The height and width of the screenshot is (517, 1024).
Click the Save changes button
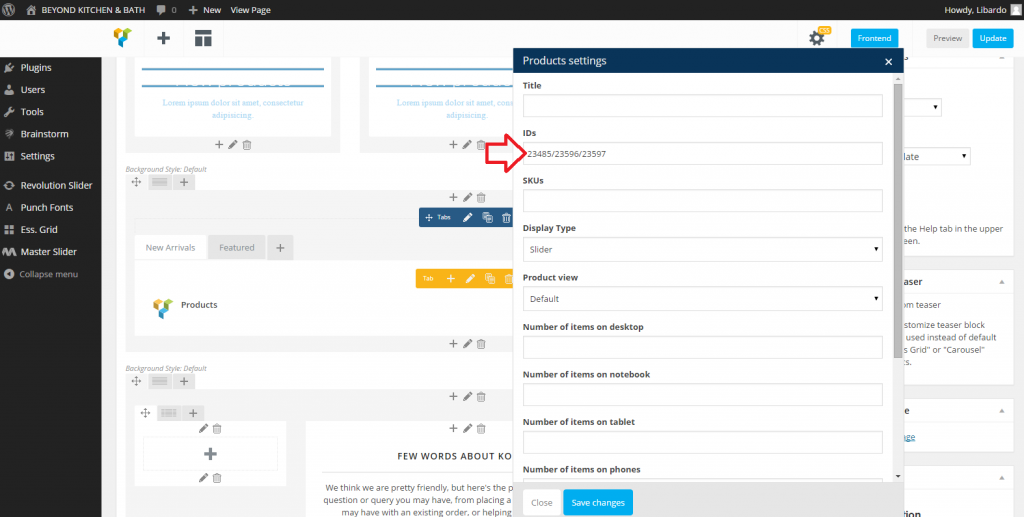pyautogui.click(x=597, y=502)
